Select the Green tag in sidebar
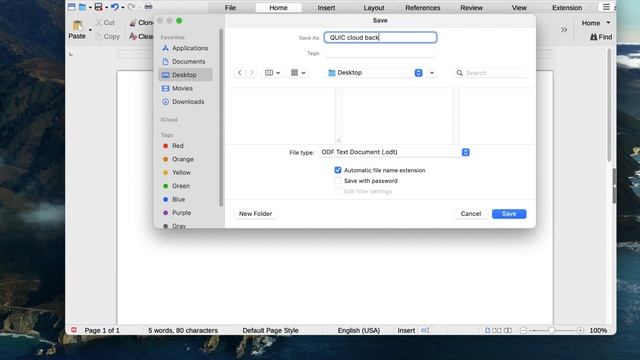This screenshot has width=640, height=360. click(x=177, y=186)
